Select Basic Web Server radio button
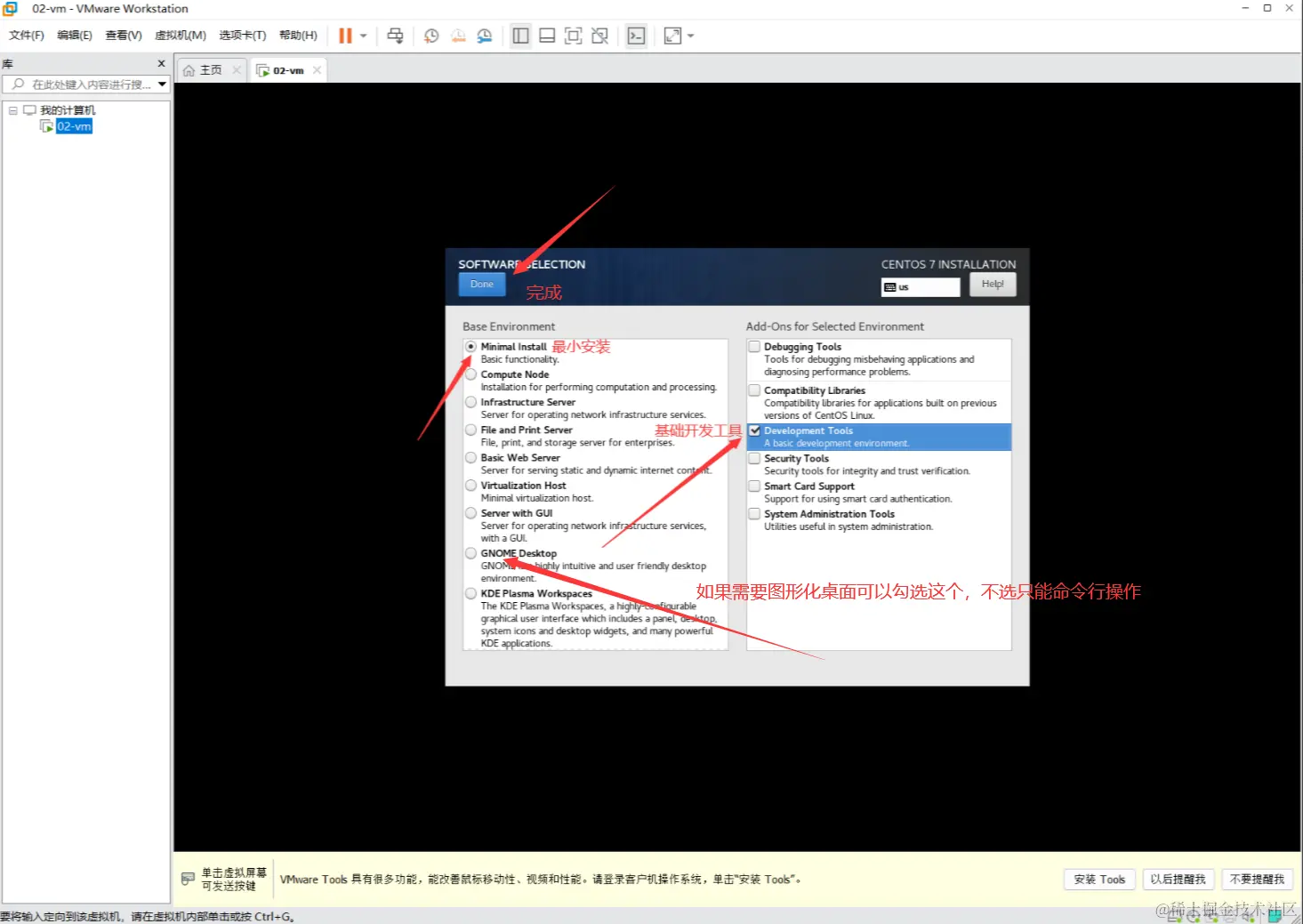Image resolution: width=1303 pixels, height=924 pixels. tap(471, 458)
